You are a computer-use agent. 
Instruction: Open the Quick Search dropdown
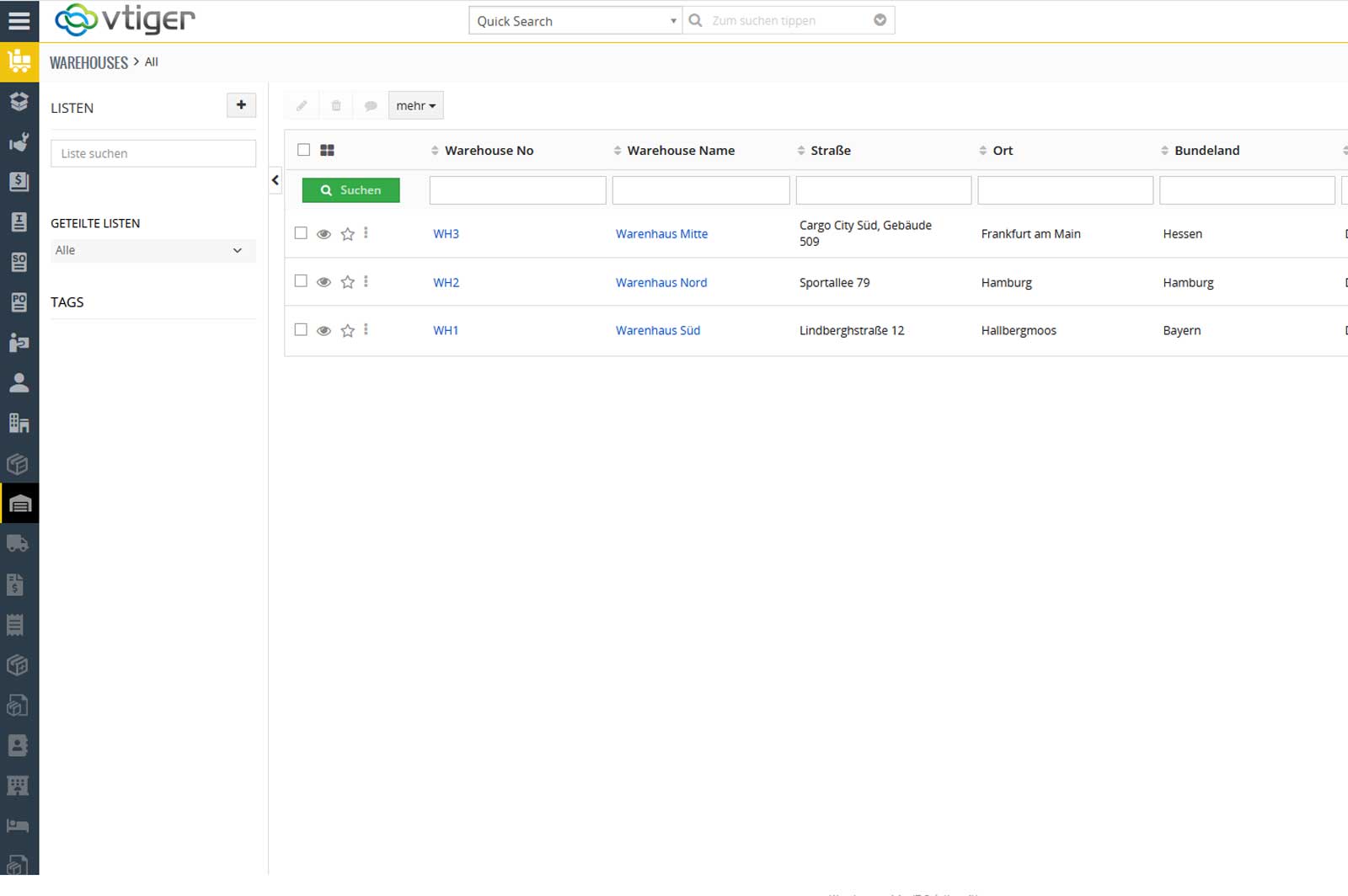pyautogui.click(x=575, y=21)
